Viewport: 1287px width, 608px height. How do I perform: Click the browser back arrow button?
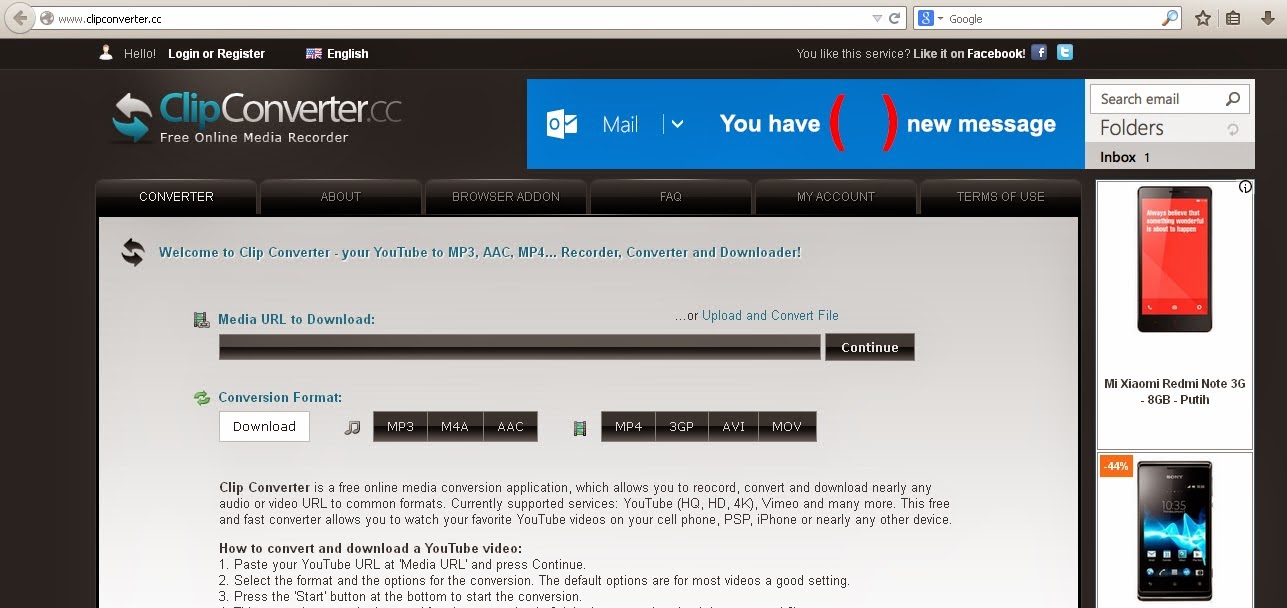[19, 18]
